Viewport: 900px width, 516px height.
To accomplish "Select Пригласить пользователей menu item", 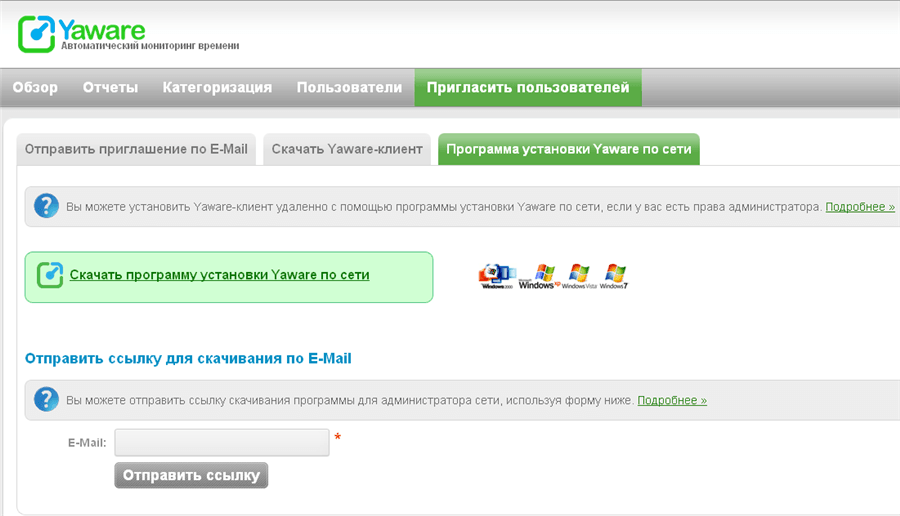I will [528, 87].
